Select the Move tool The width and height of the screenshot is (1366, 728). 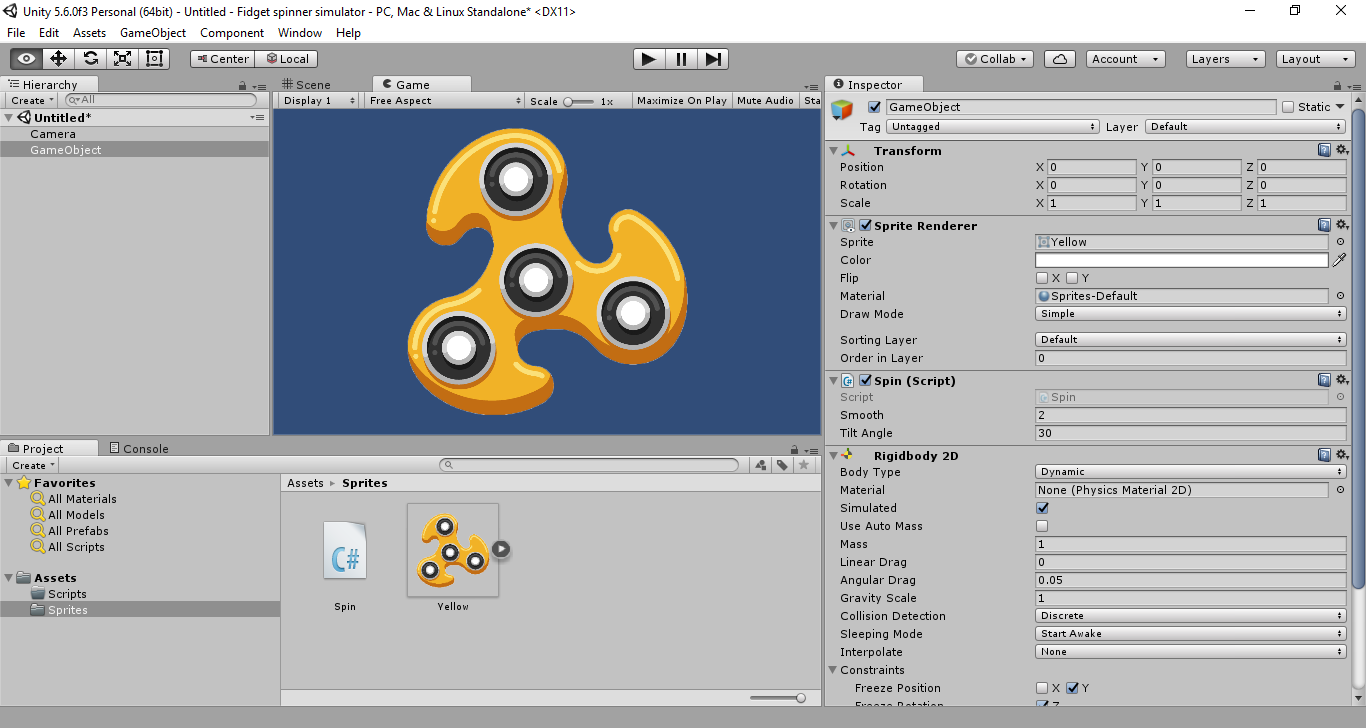(x=59, y=59)
